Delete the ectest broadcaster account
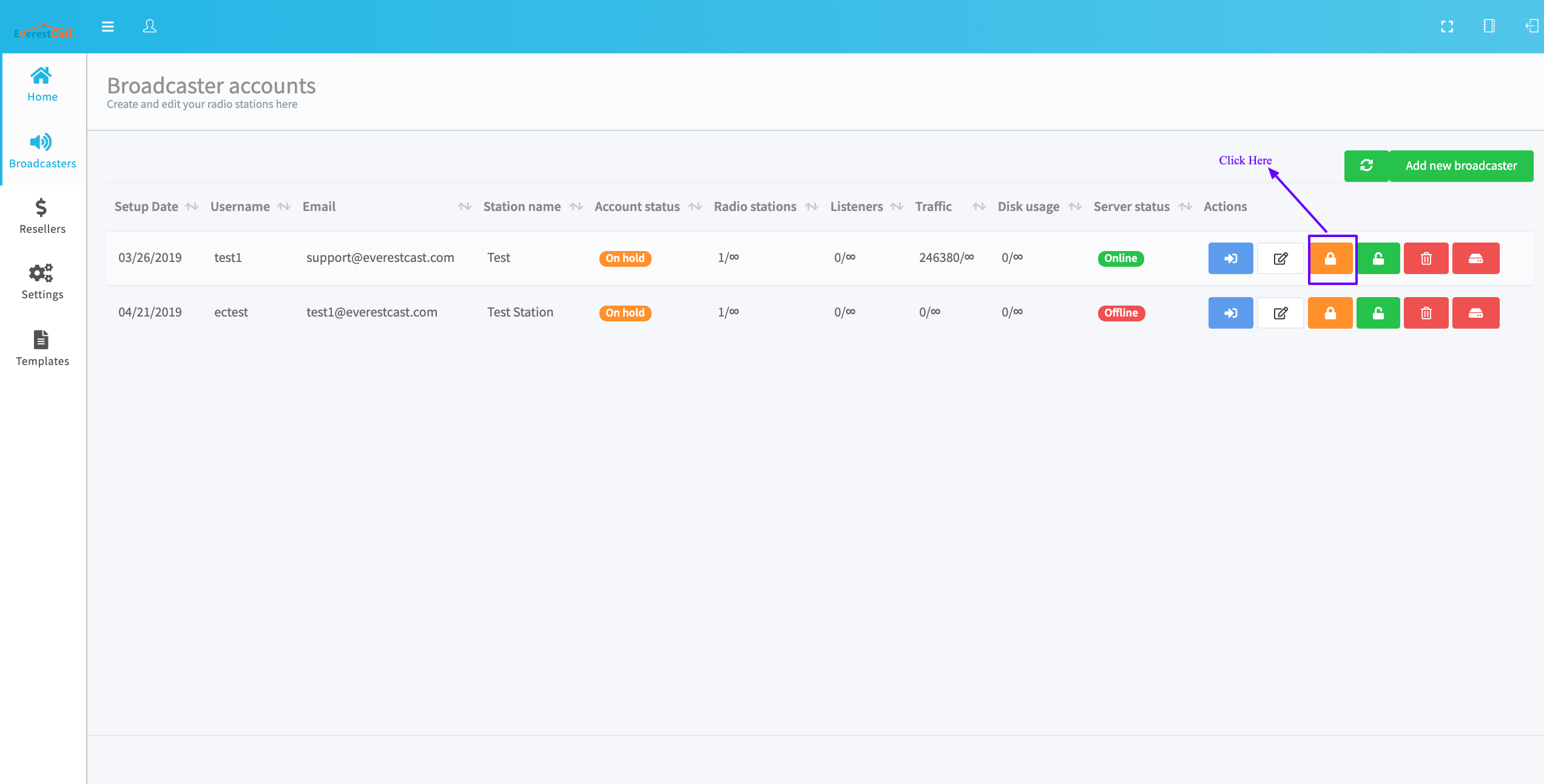Screen dimensions: 1544x784 pos(1426,313)
